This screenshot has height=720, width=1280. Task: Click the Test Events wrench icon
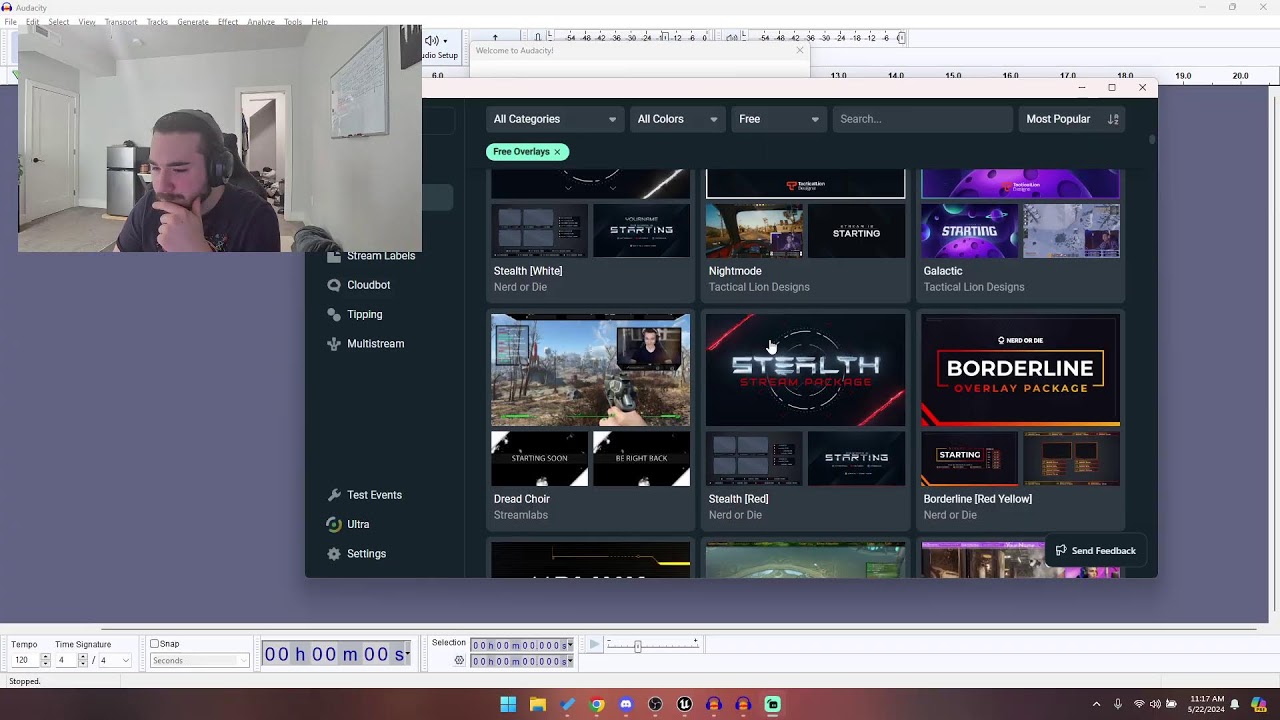334,495
